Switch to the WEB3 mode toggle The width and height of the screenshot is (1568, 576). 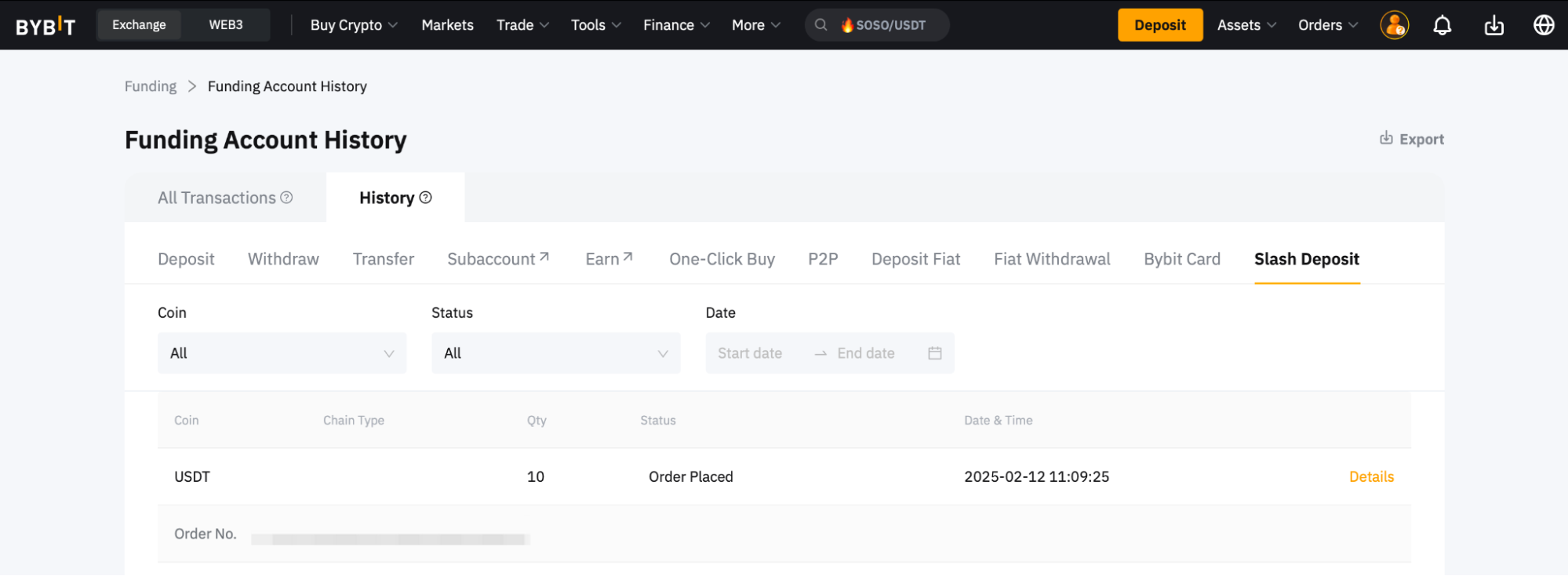(x=226, y=25)
